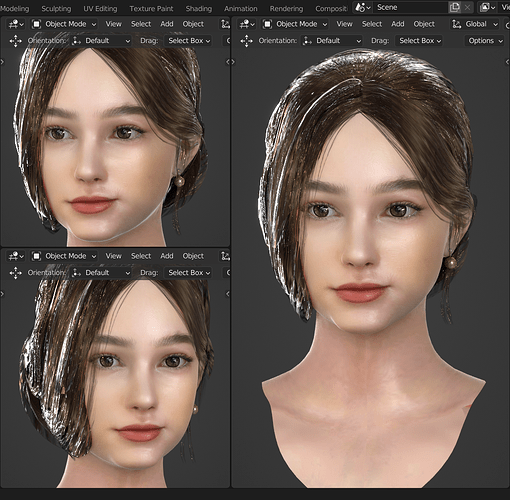This screenshot has height=500, width=510.
Task: Expand the sidebar arrow in bottom-left viewport
Action: pos(228,294)
